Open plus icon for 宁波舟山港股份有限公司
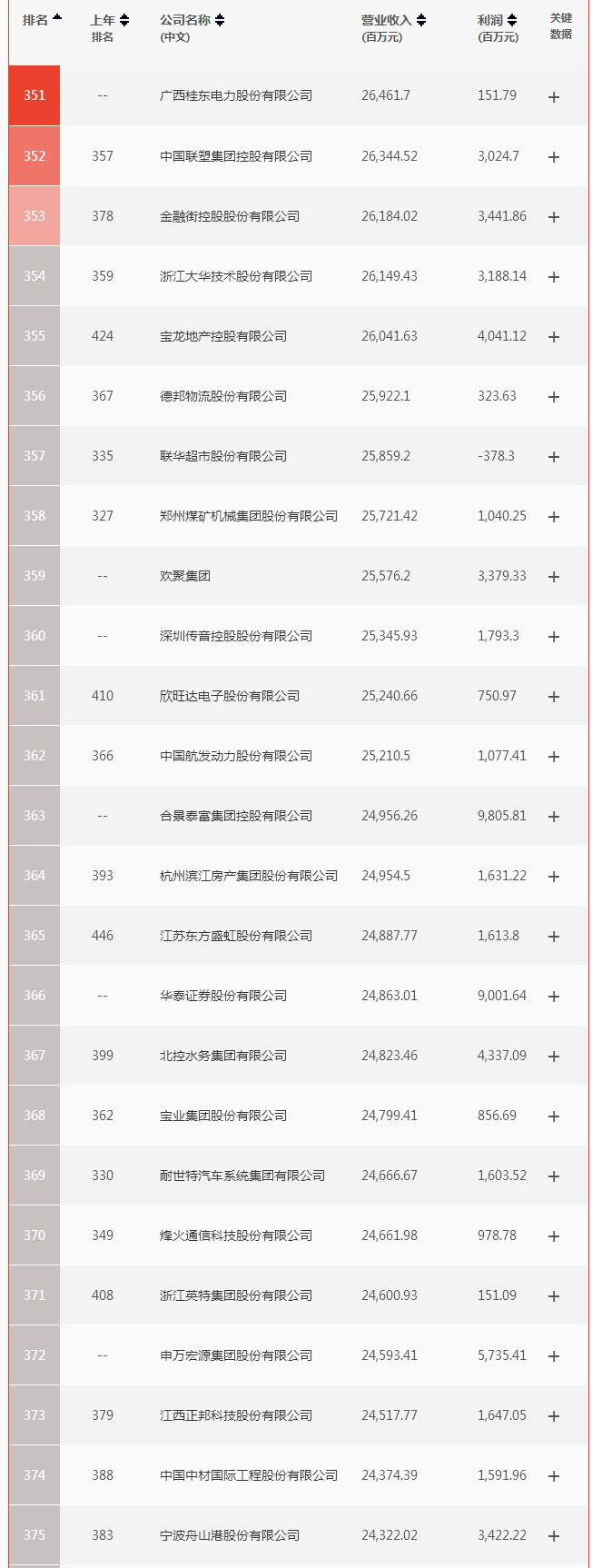The height and width of the screenshot is (1568, 592). [554, 1535]
